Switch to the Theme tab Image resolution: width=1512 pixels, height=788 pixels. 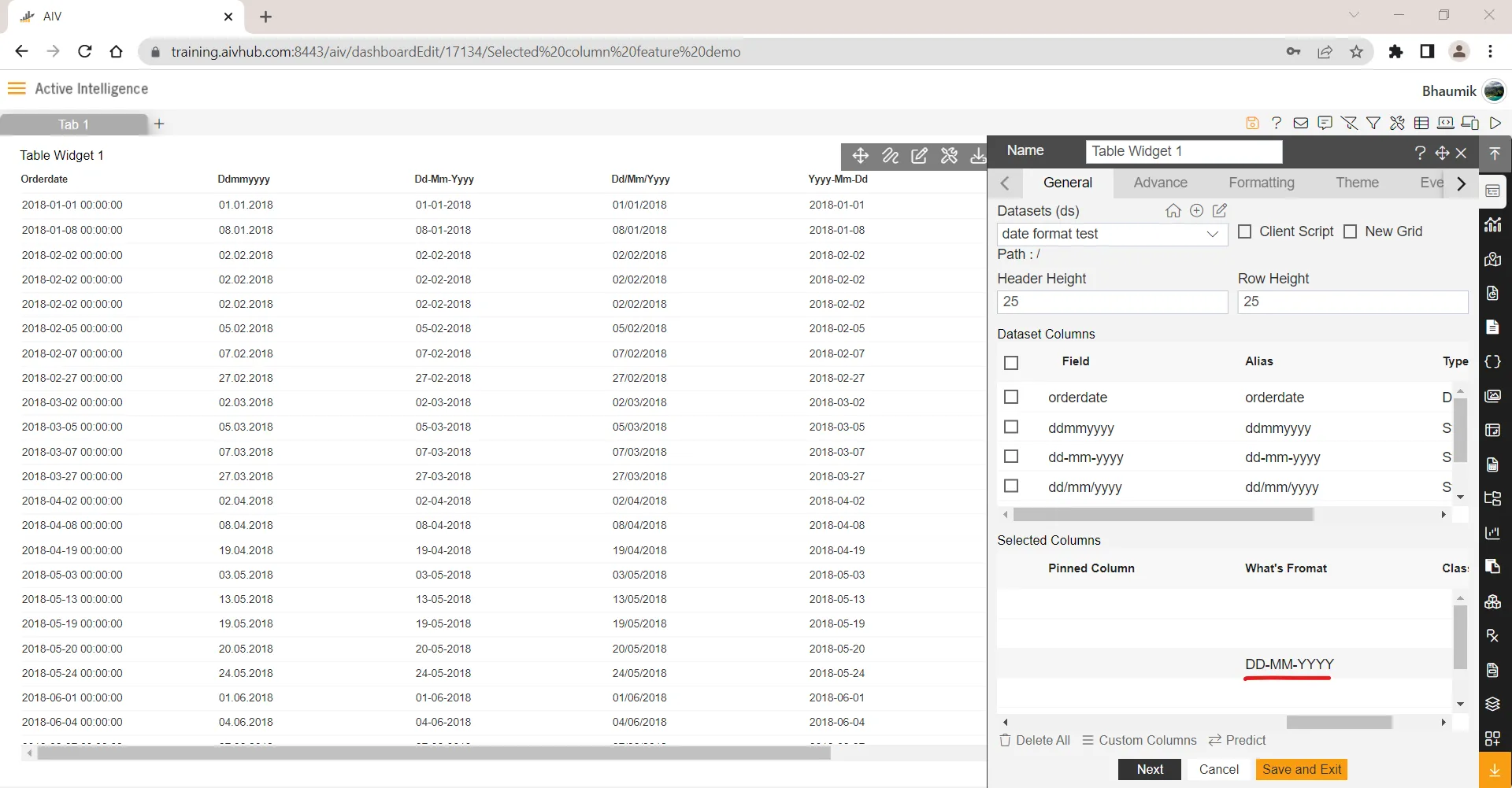click(1358, 183)
